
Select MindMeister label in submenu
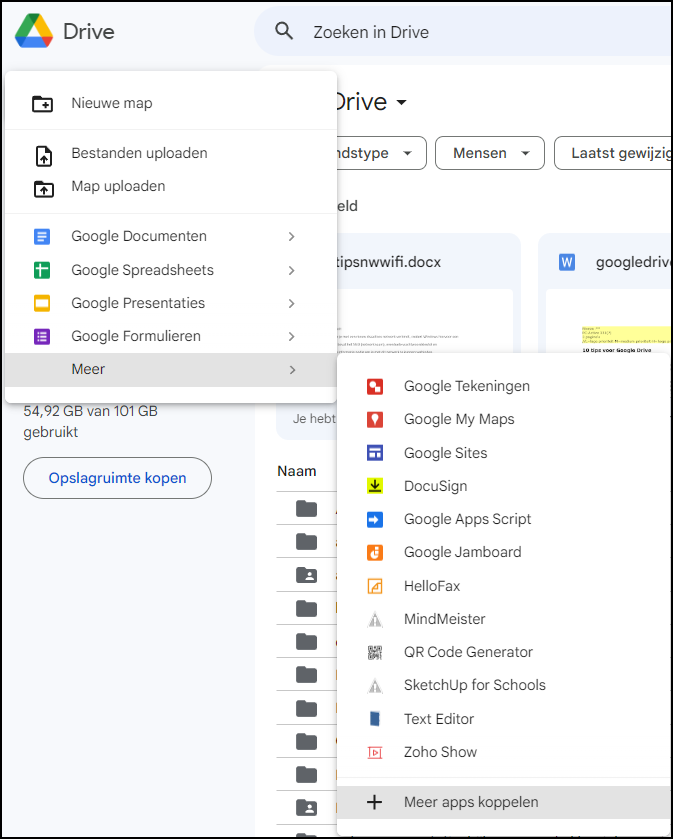pyautogui.click(x=445, y=619)
